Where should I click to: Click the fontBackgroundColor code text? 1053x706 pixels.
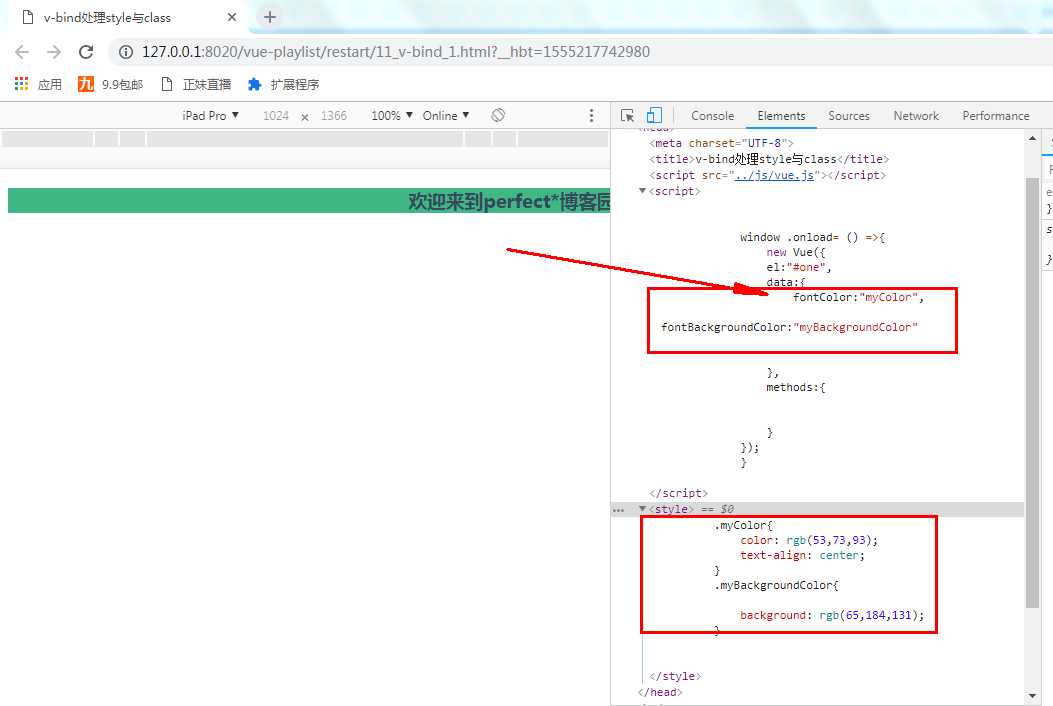coord(789,327)
